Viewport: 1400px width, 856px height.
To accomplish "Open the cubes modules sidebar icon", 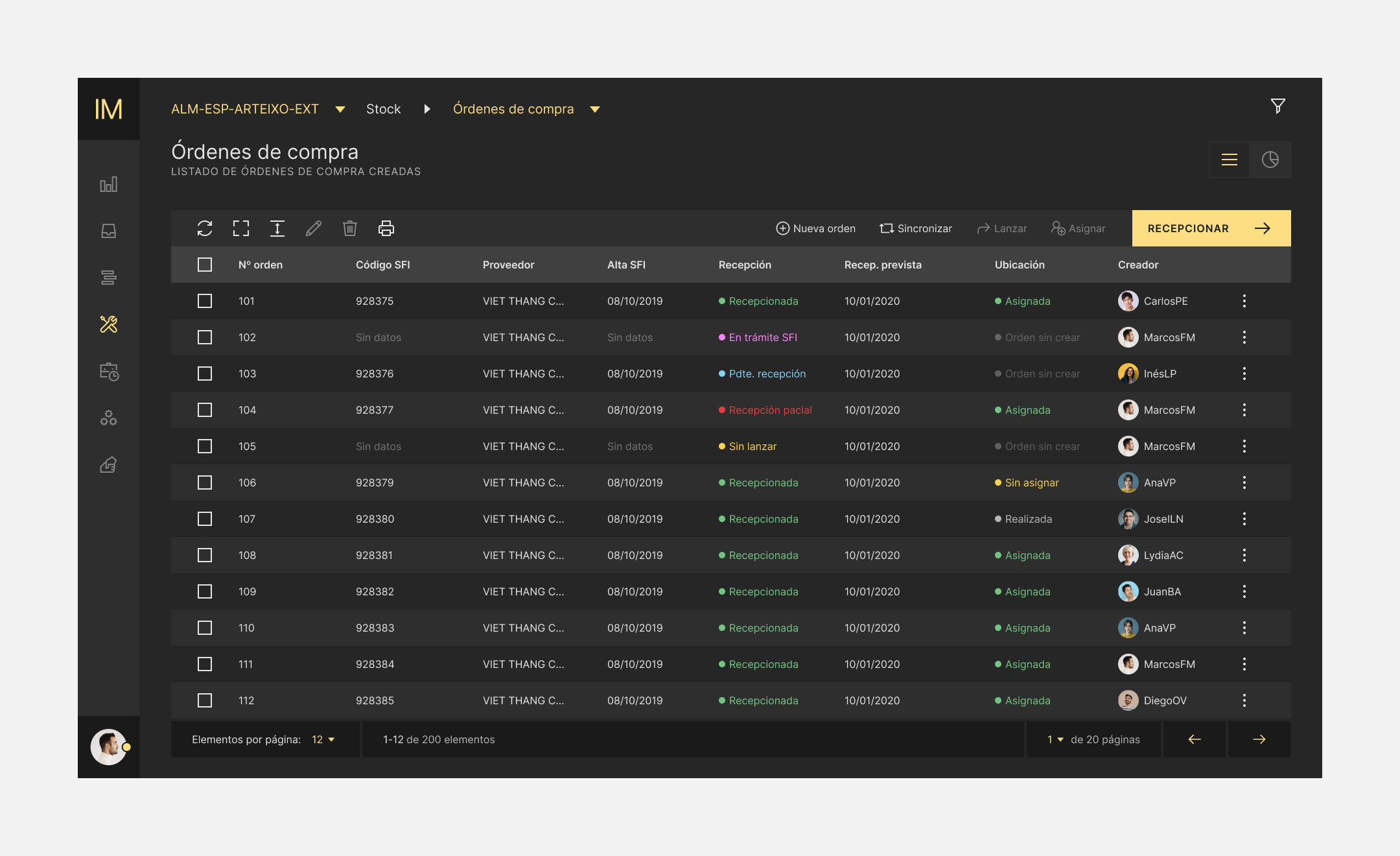I will click(108, 418).
